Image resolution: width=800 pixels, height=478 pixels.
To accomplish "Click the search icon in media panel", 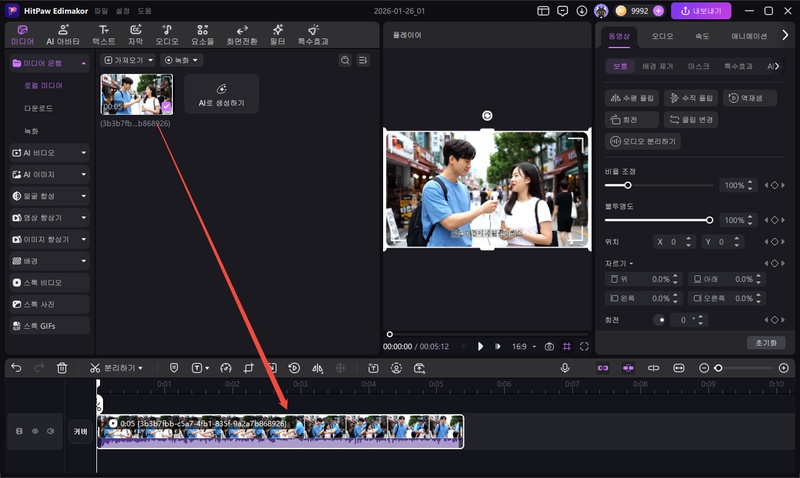I will click(345, 60).
